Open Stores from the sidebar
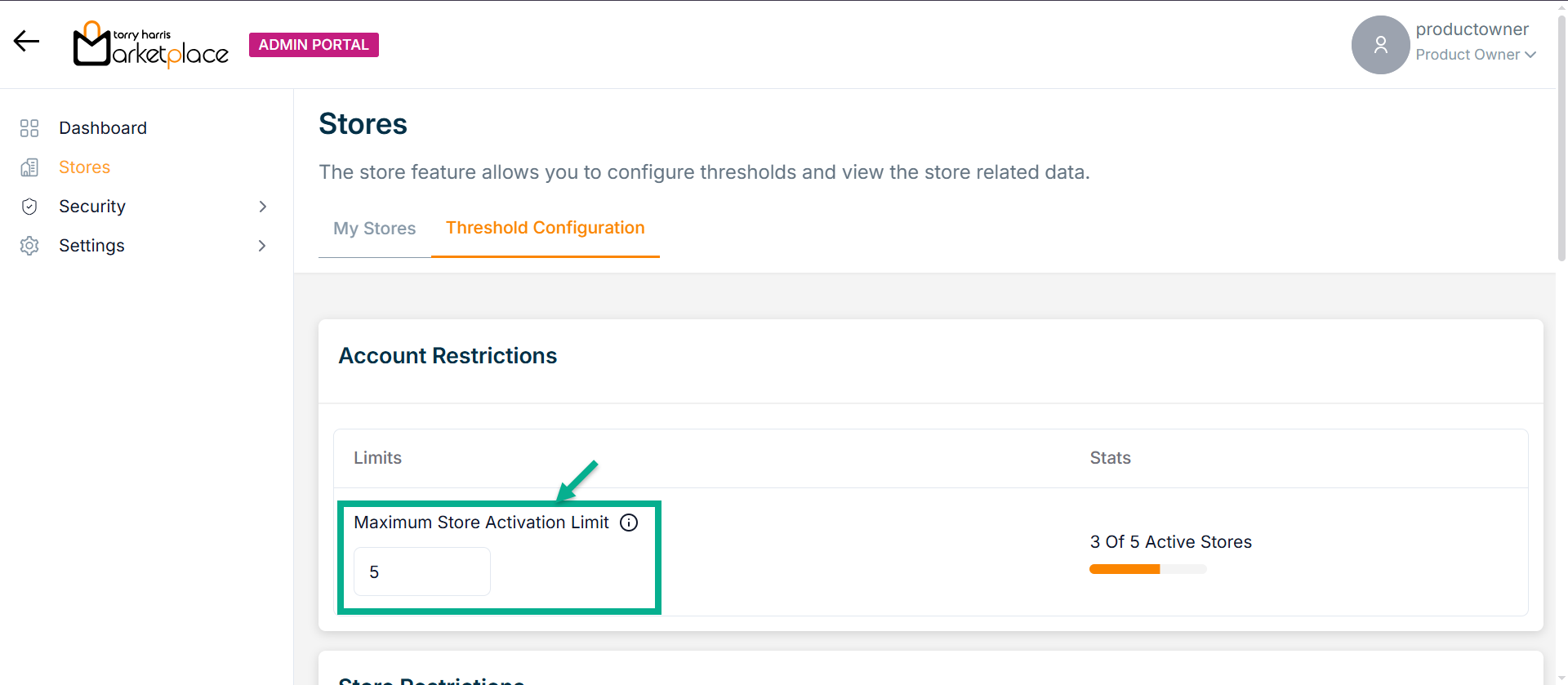The image size is (1568, 685). coord(84,167)
